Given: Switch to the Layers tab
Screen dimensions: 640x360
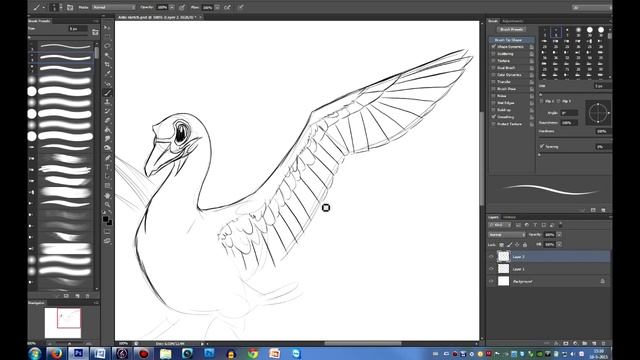Looking at the screenshot, I should point(493,217).
